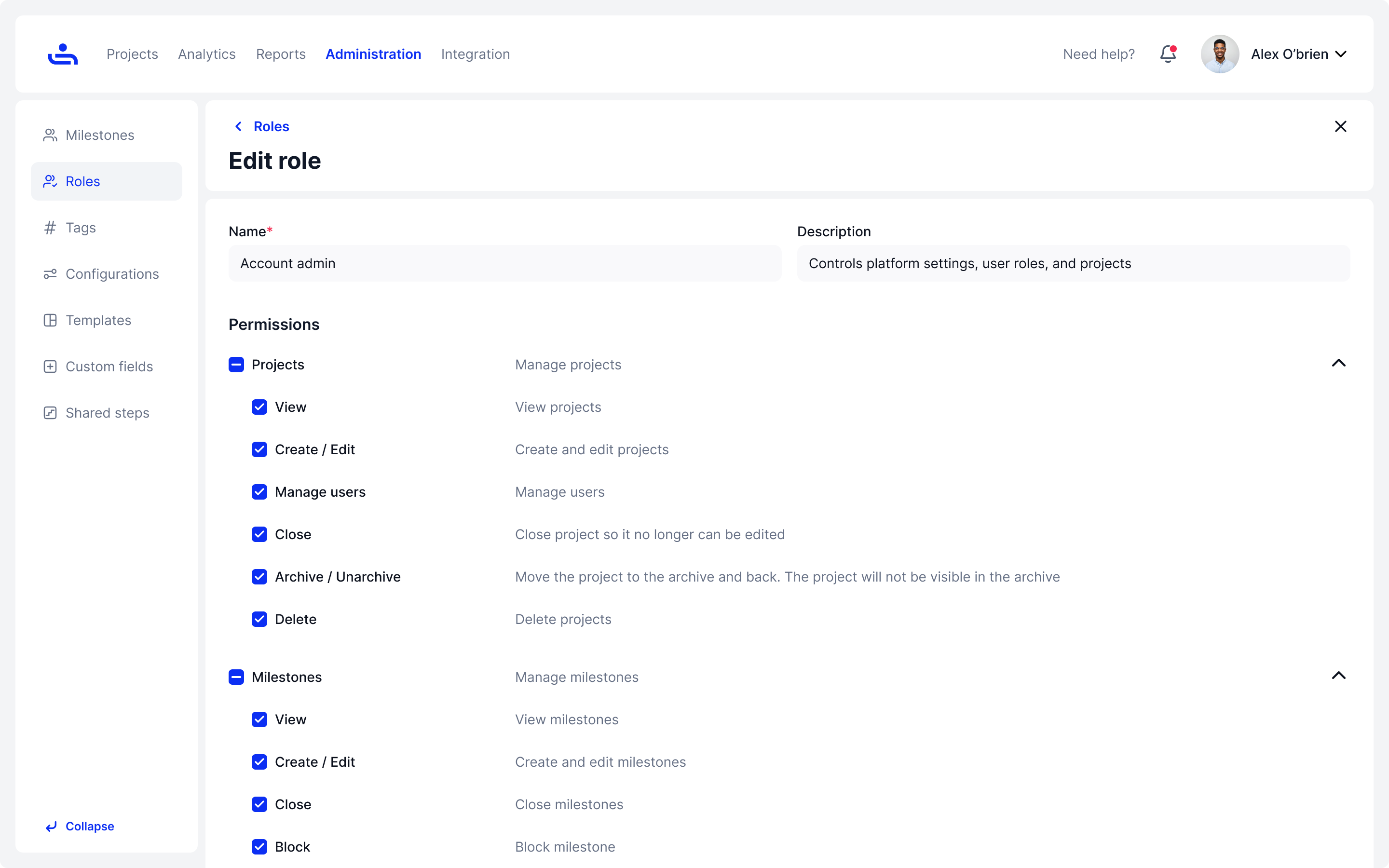Click the Shared steps icon
This screenshot has width=1389, height=868.
click(x=50, y=413)
